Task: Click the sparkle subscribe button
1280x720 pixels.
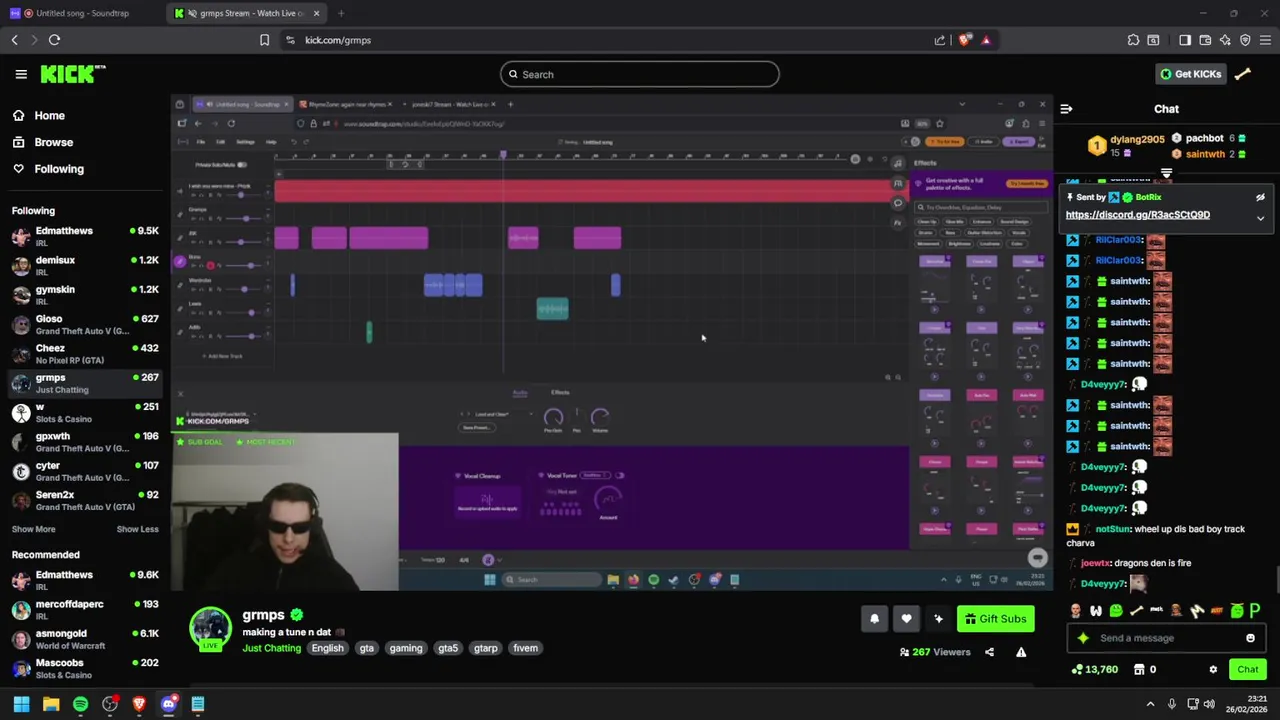Action: (938, 619)
